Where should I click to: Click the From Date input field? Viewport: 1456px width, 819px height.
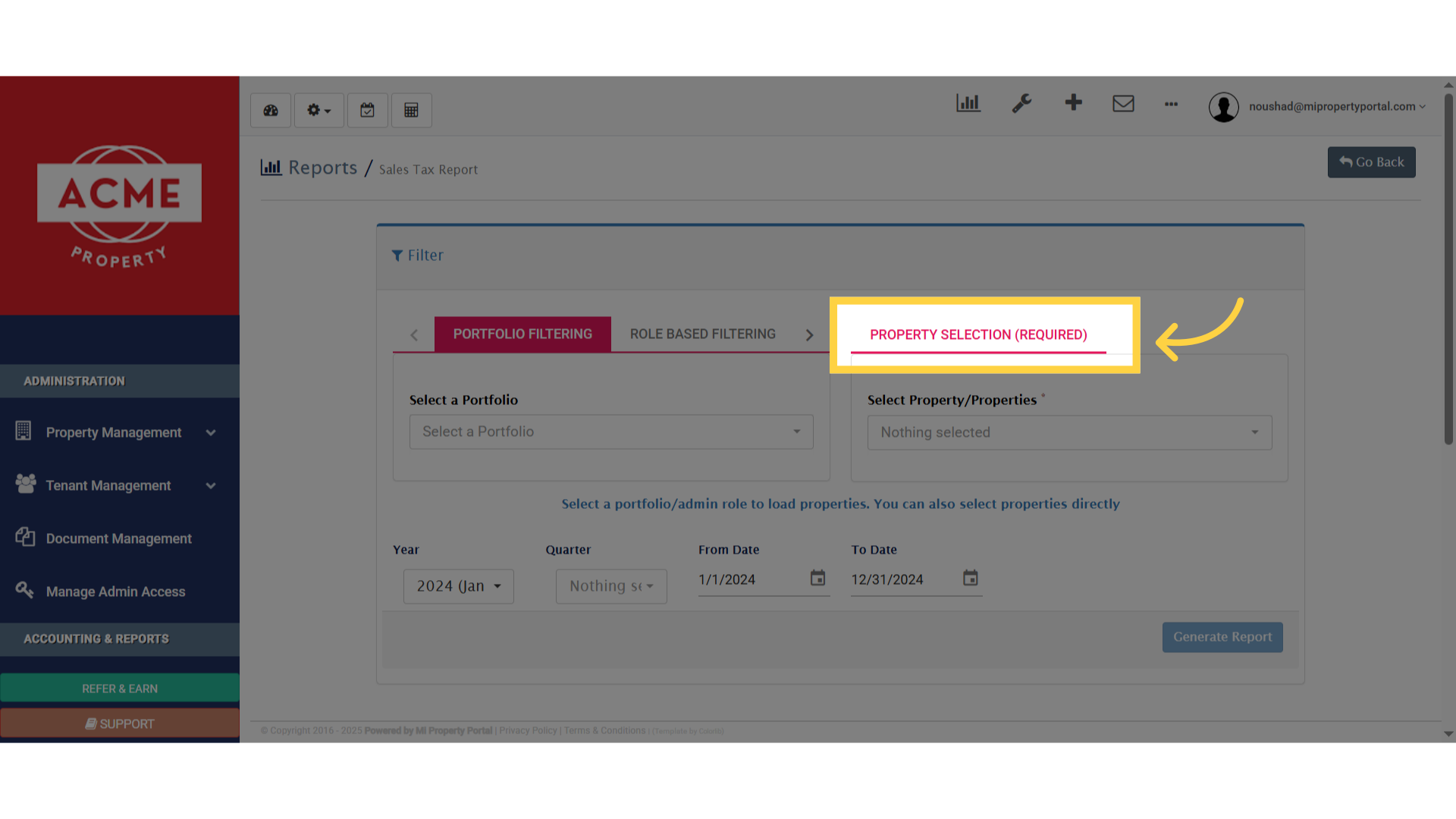click(x=751, y=580)
